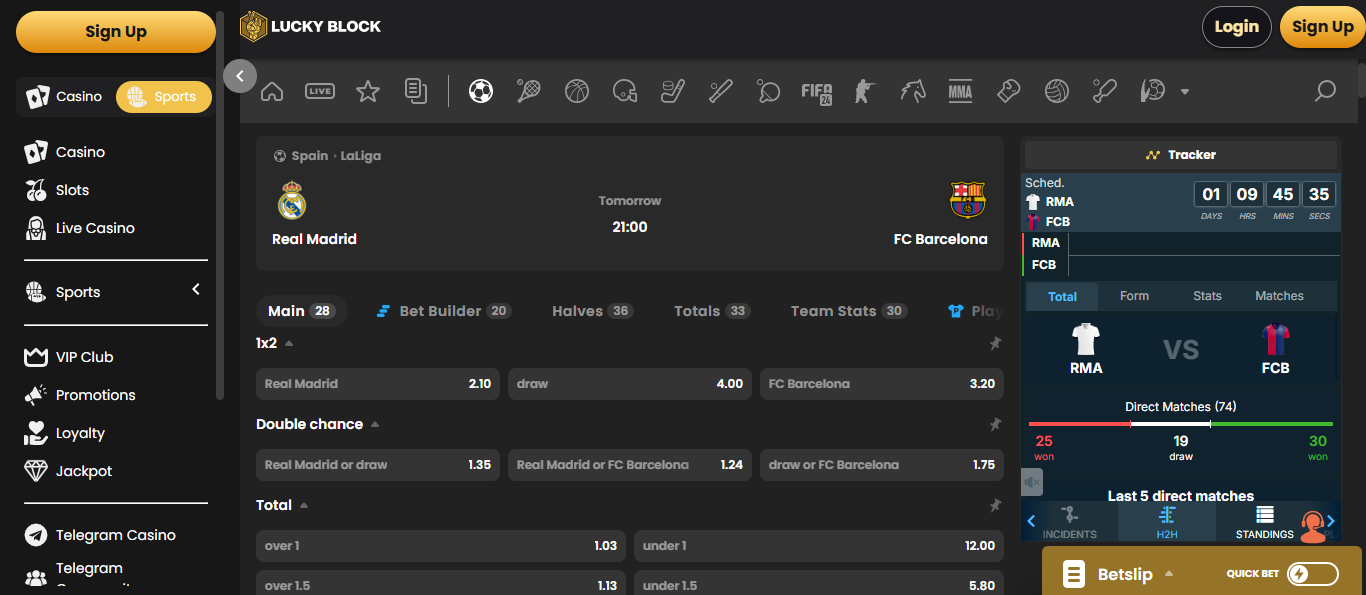The height and width of the screenshot is (595, 1366).
Task: Select over 1 at 1.03
Action: point(441,545)
